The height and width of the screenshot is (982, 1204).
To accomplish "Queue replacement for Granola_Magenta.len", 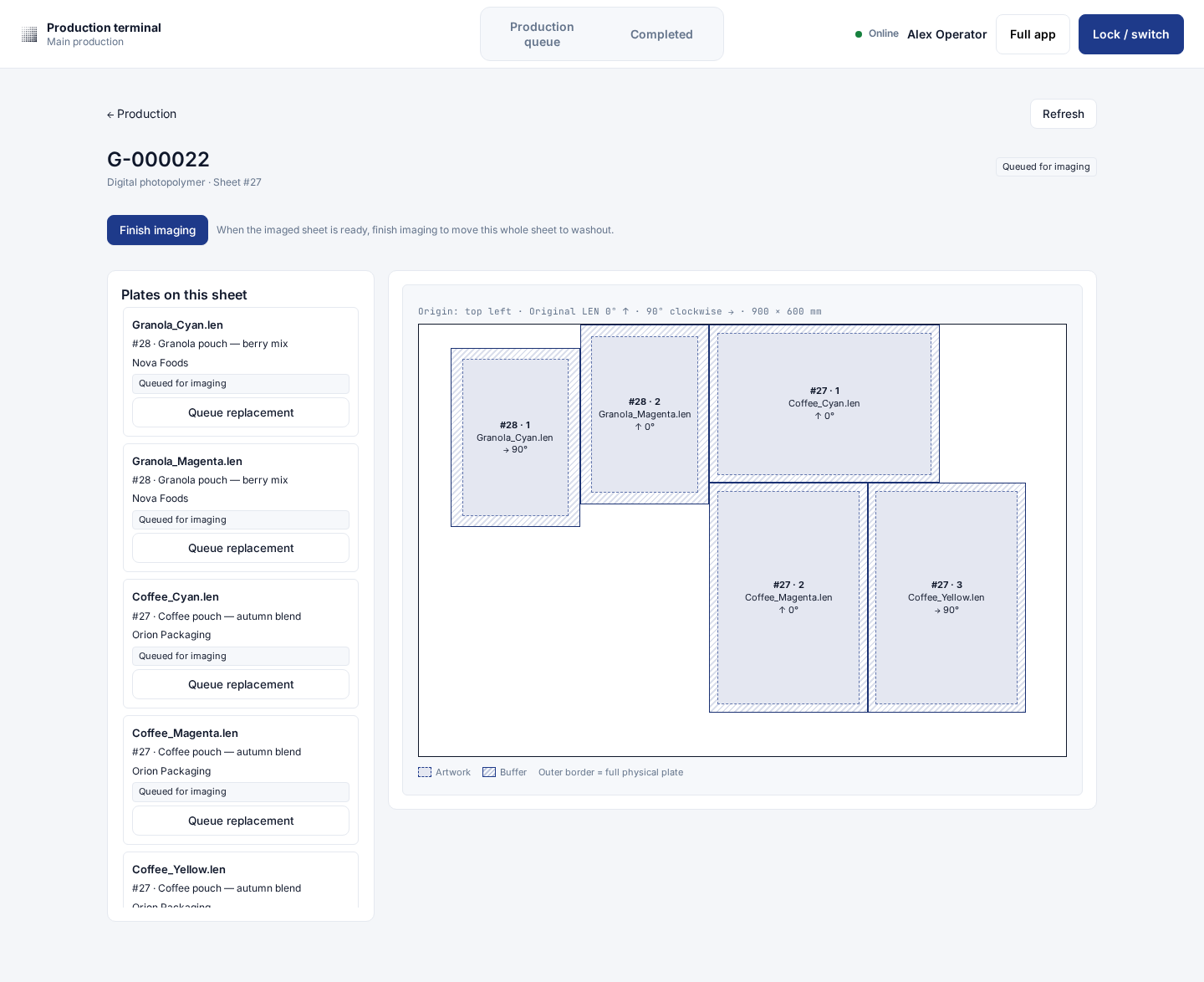I will pos(241,548).
